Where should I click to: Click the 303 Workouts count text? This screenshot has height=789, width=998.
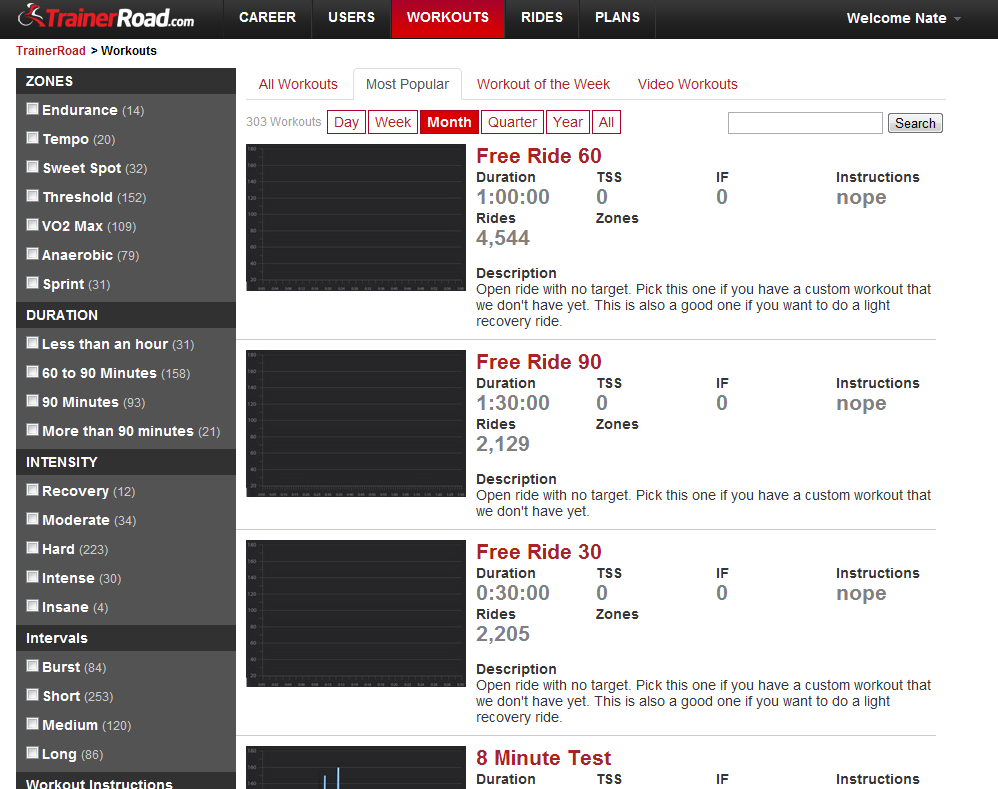coord(284,122)
